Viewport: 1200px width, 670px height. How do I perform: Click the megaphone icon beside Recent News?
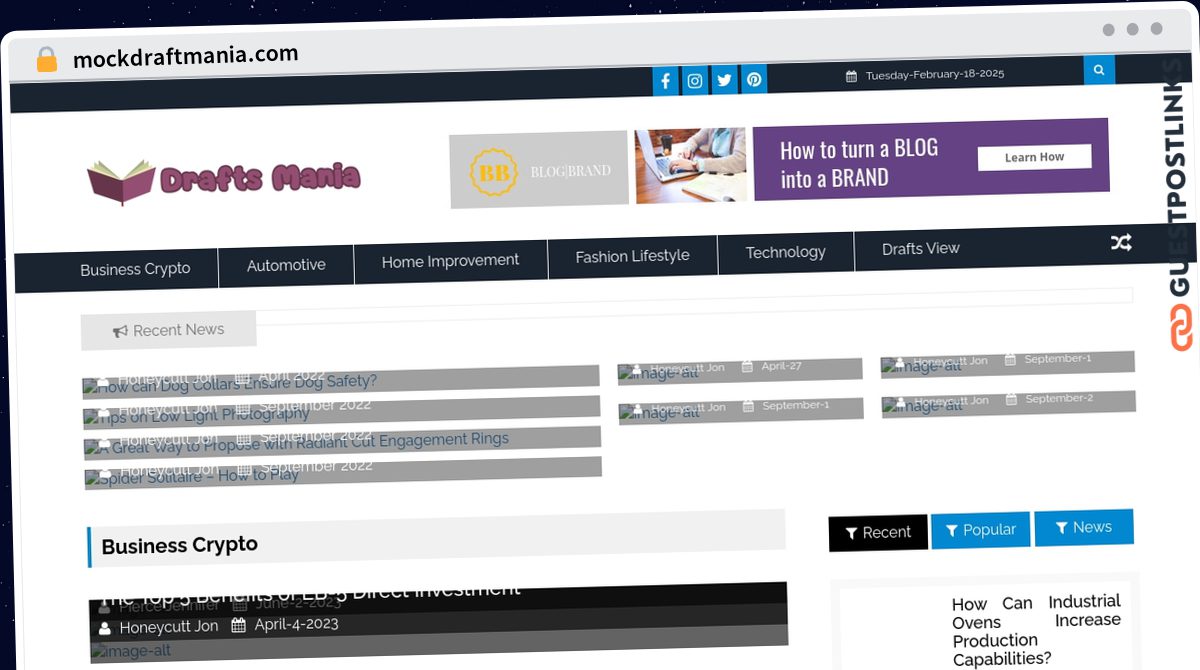120,331
